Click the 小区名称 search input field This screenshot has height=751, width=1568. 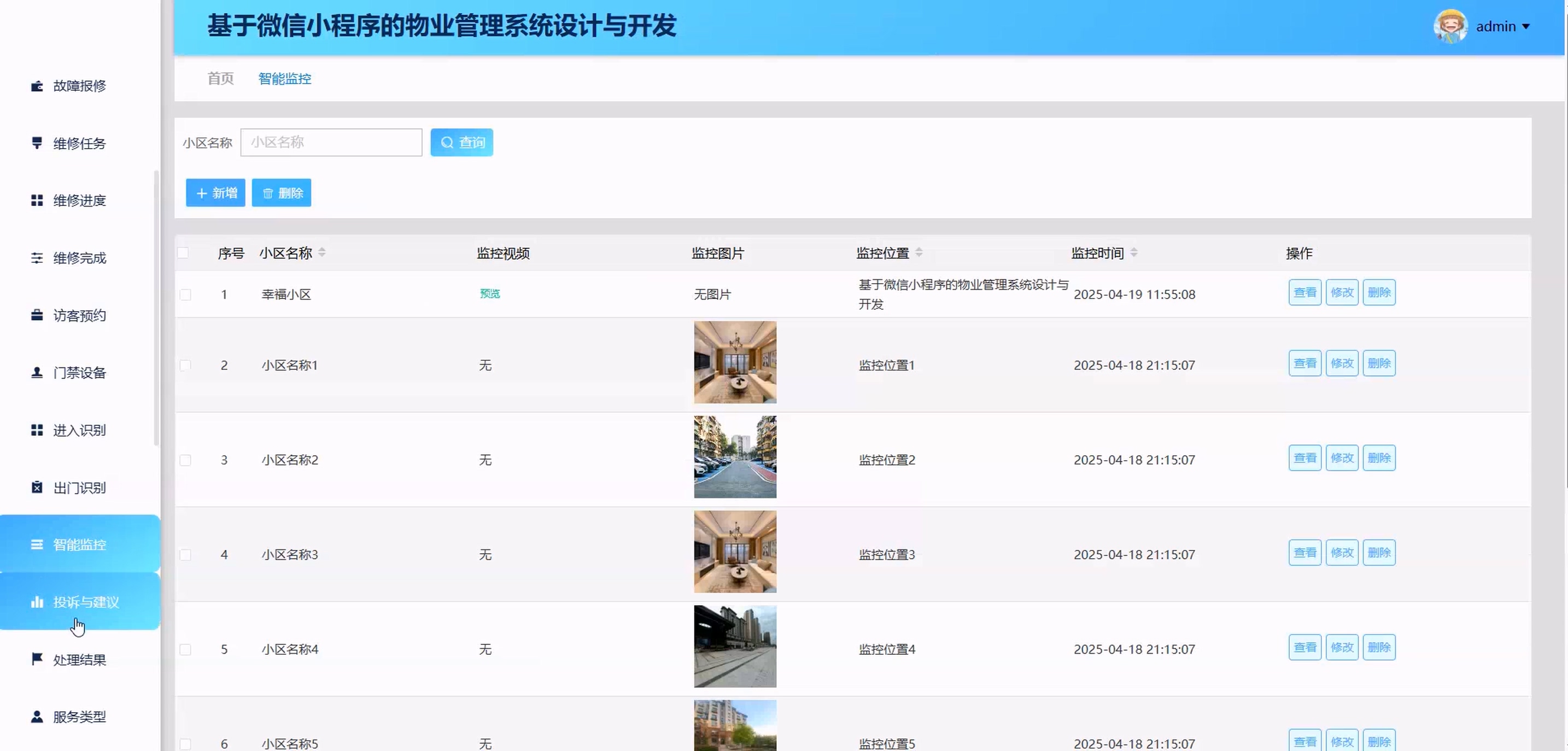[x=331, y=143]
